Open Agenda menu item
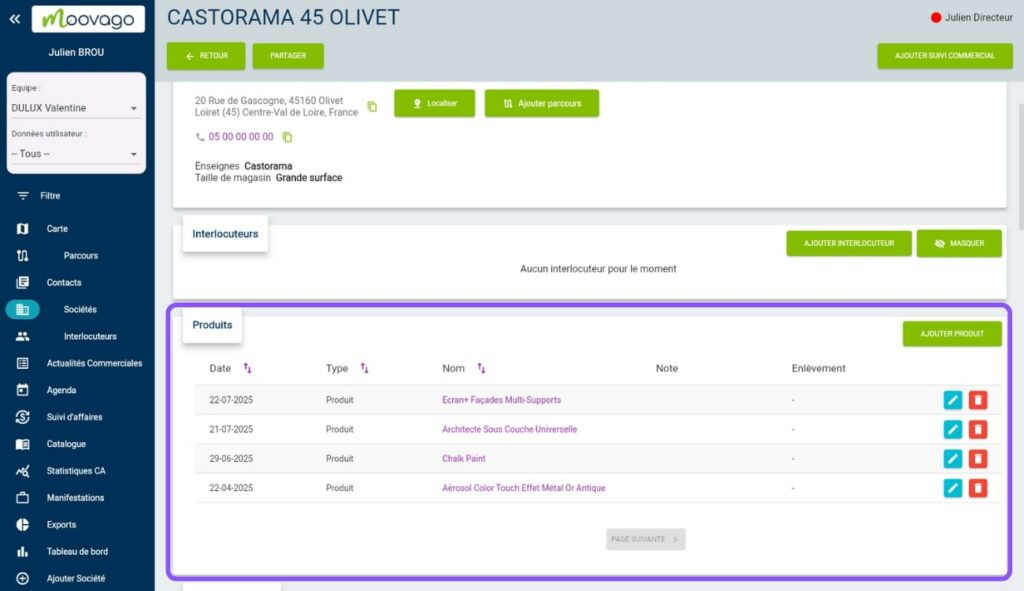 61,390
